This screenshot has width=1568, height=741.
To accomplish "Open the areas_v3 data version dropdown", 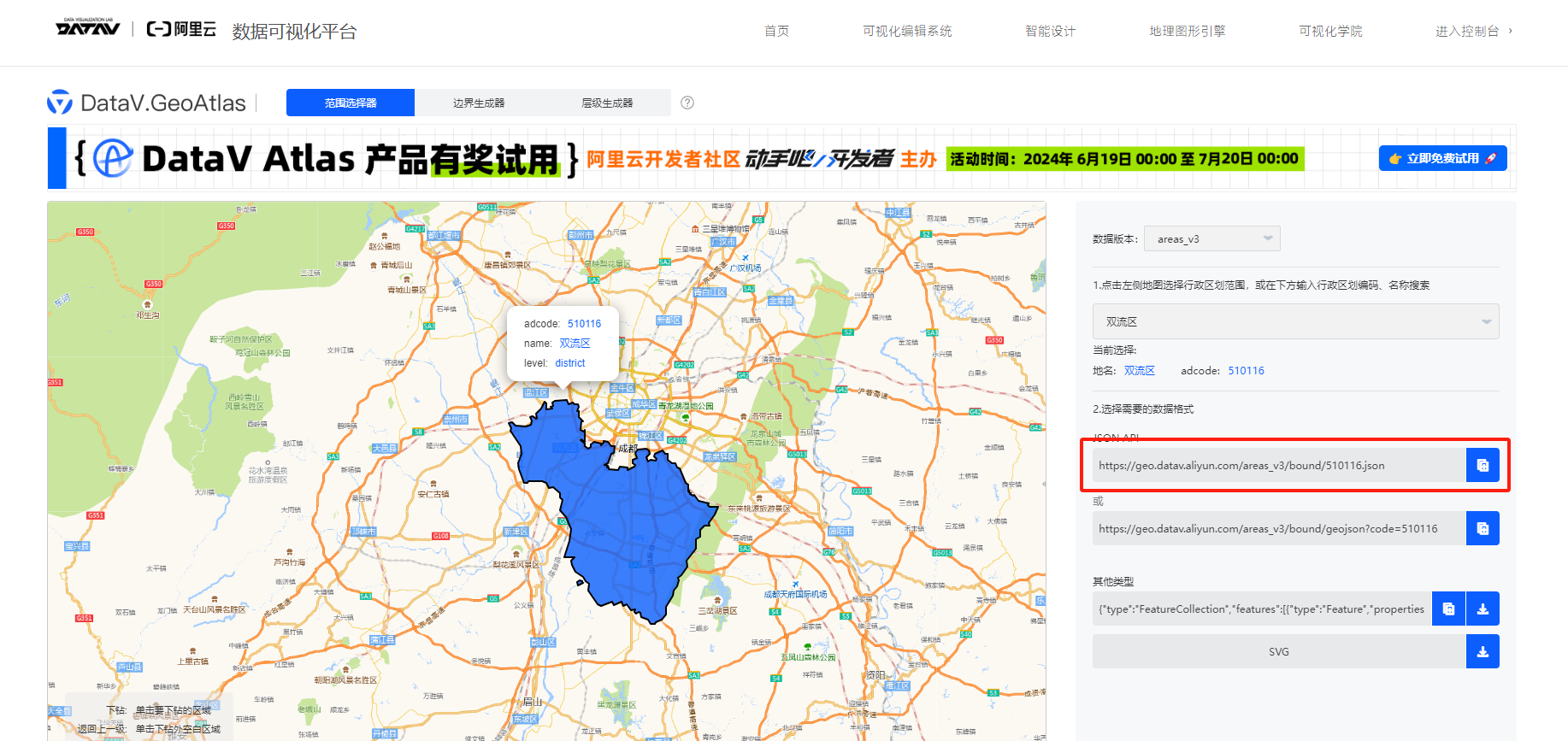I will [1212, 238].
